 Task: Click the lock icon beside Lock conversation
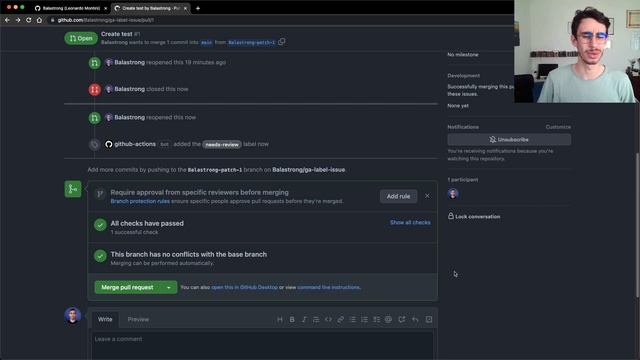point(451,216)
